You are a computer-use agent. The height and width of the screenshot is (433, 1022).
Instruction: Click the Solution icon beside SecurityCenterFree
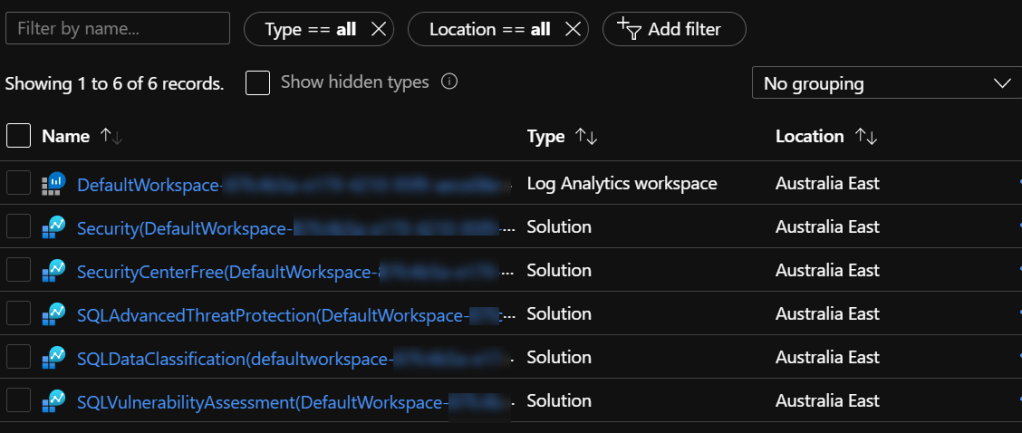coord(53,271)
